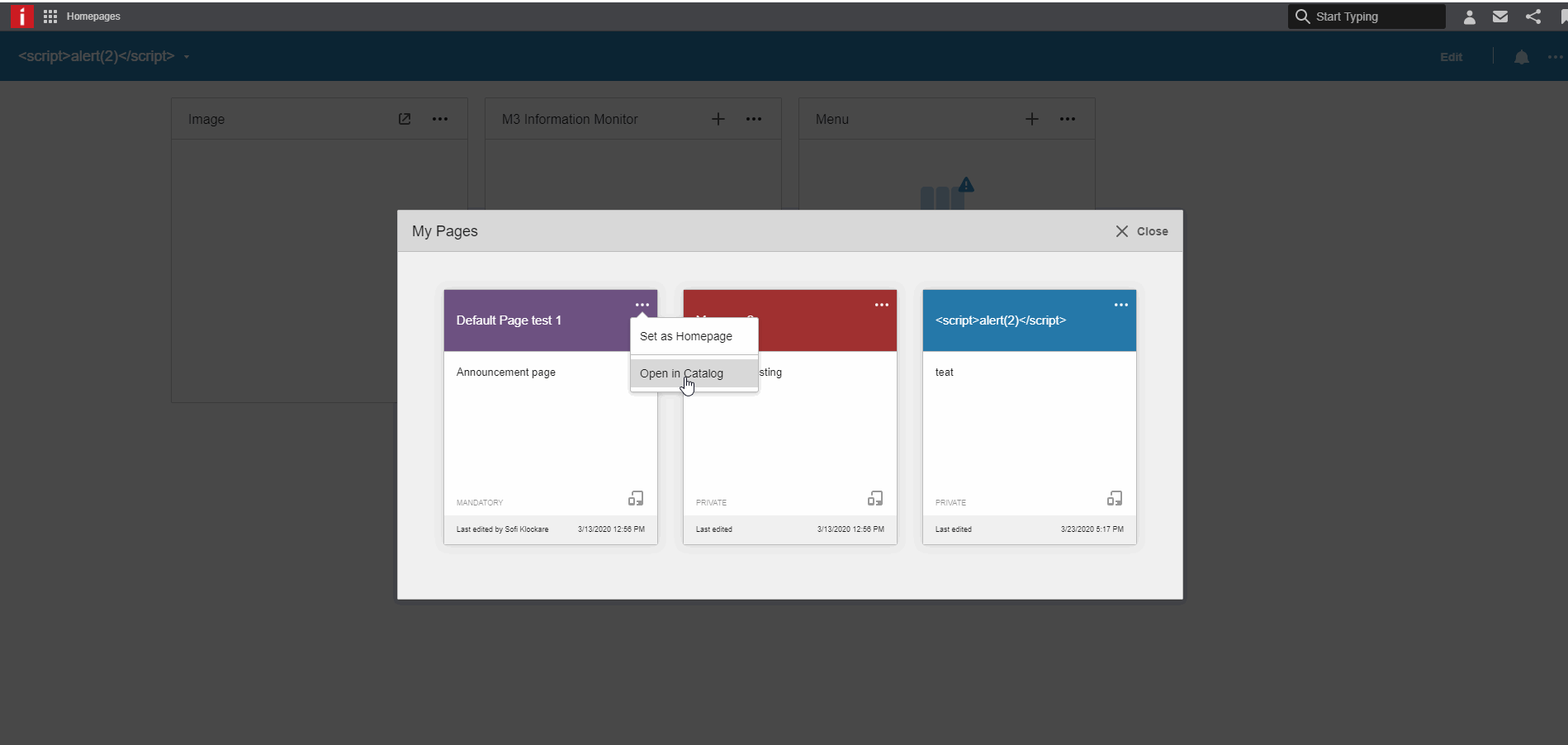Click the Infor red logo icon
Image resolution: width=1568 pixels, height=745 pixels.
click(22, 16)
